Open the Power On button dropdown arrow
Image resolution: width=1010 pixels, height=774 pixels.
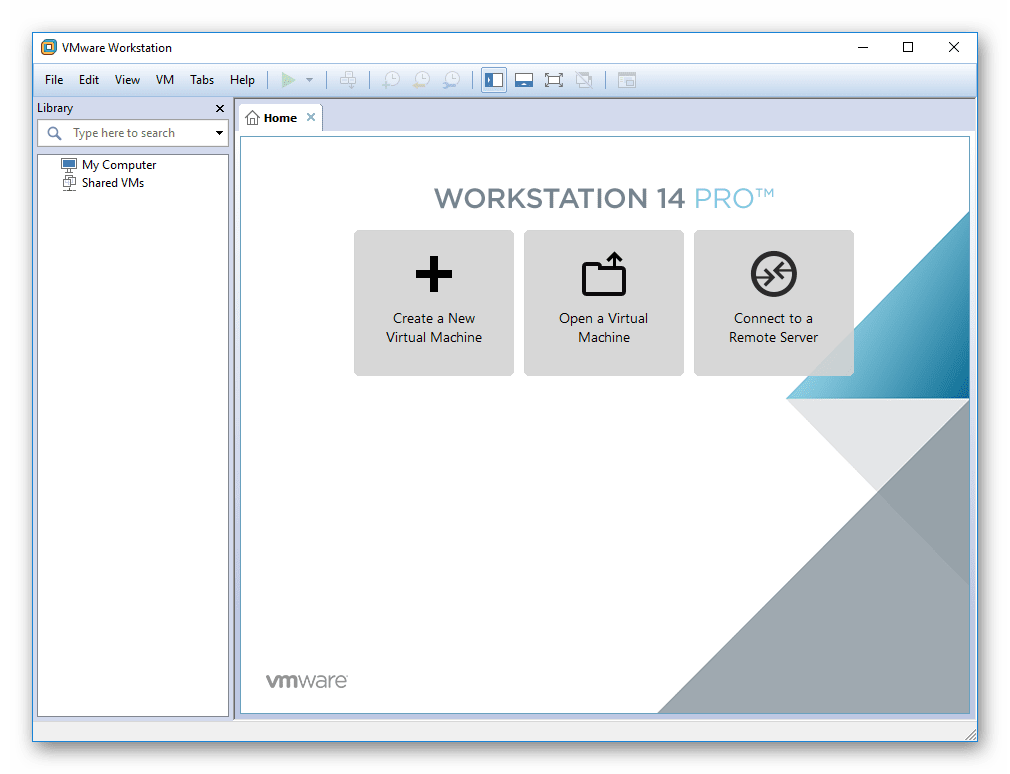click(308, 80)
